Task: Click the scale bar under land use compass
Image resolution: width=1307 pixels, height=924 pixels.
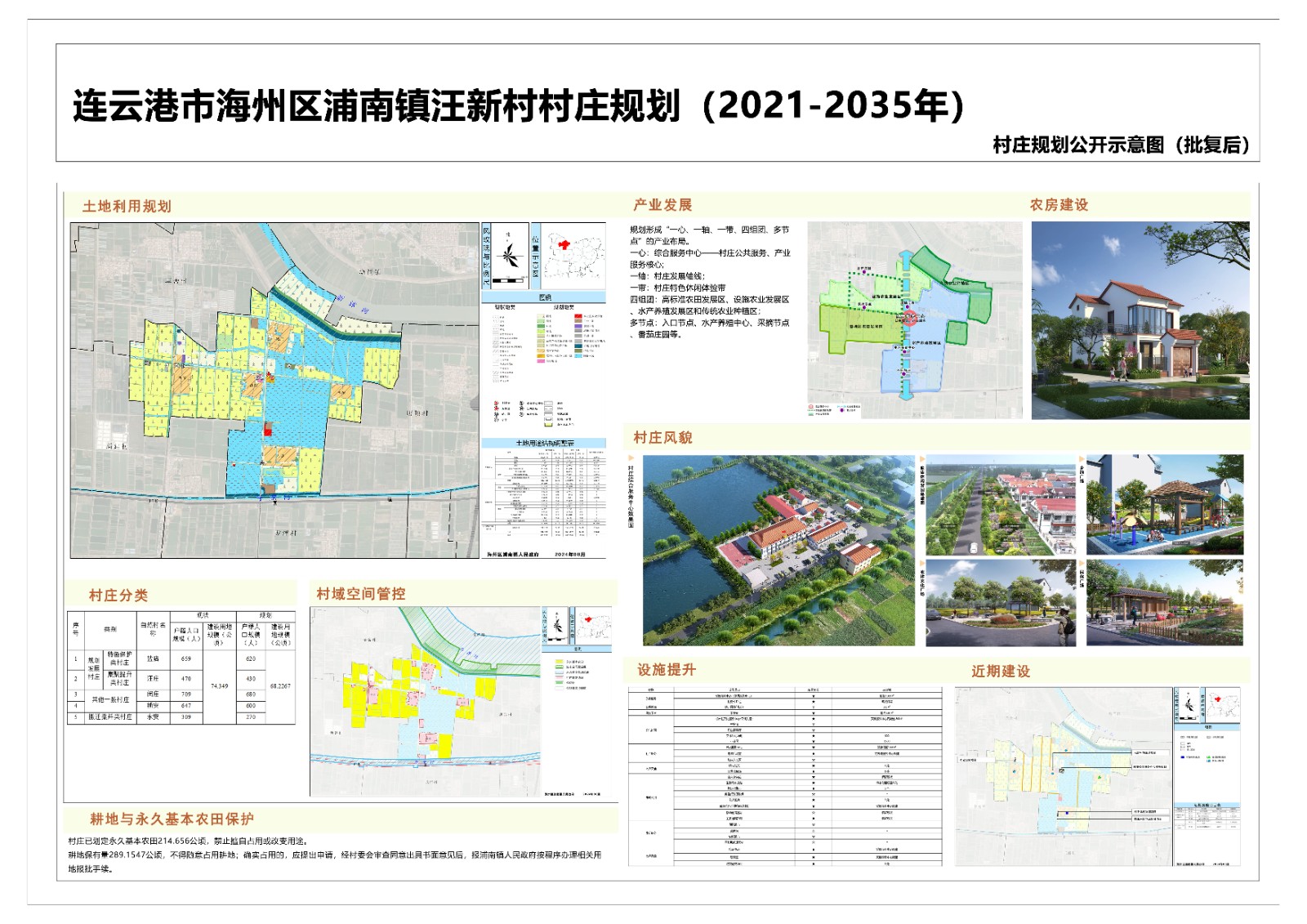Action: [x=511, y=280]
